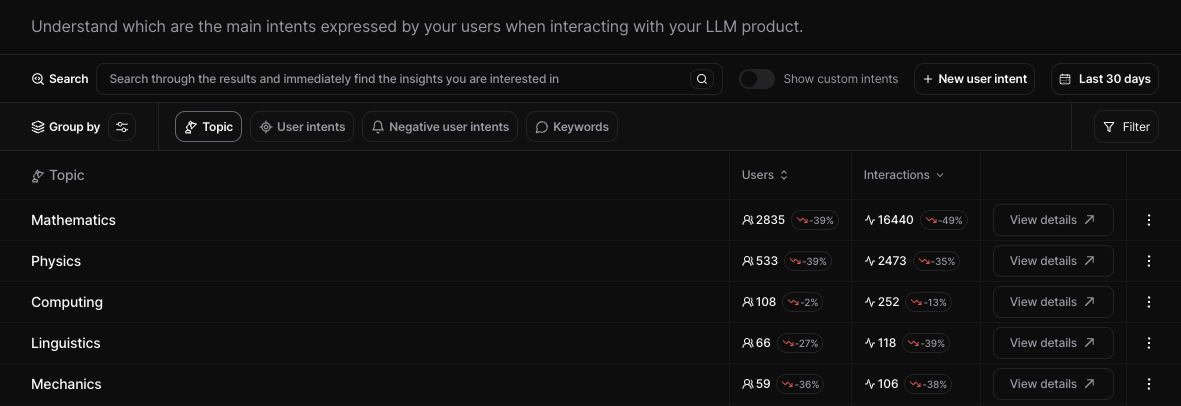Image resolution: width=1181 pixels, height=406 pixels.
Task: Open the three-dot menu for Mathematics
Action: pos(1149,220)
